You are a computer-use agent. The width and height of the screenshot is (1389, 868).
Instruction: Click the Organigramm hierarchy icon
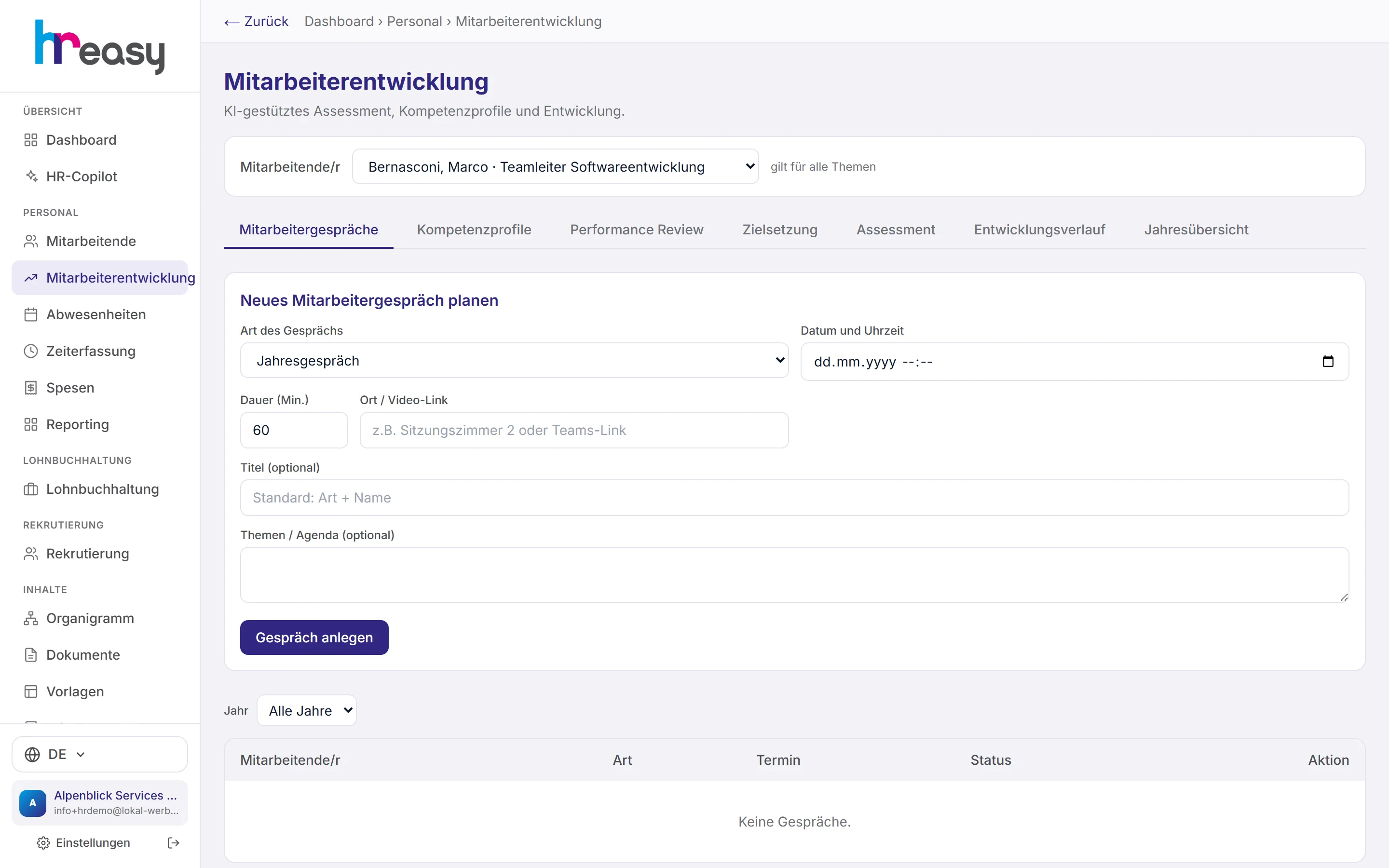[31, 618]
